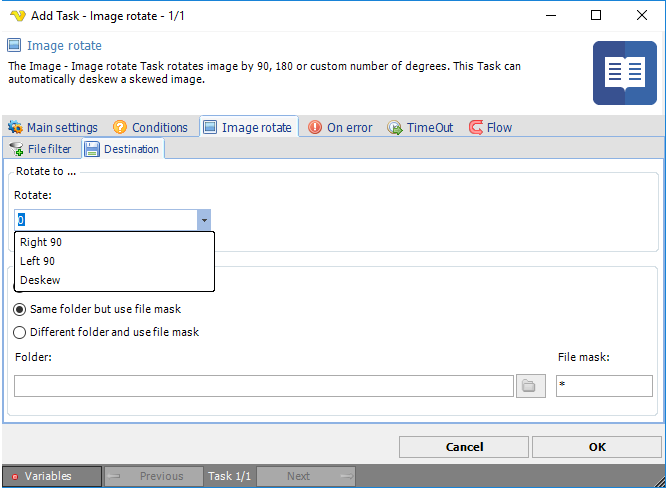
Task: Click the folder browse icon button
Action: point(531,386)
